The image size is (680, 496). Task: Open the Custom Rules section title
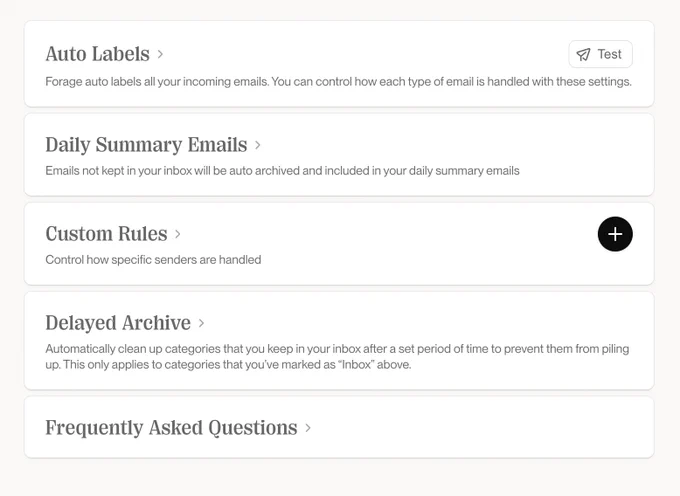[x=106, y=234]
